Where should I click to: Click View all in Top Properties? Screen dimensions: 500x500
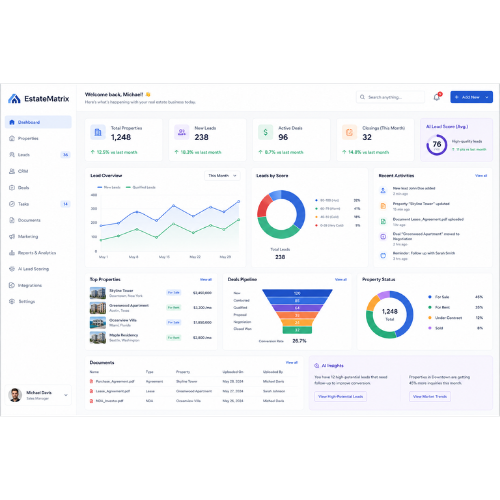click(x=206, y=279)
